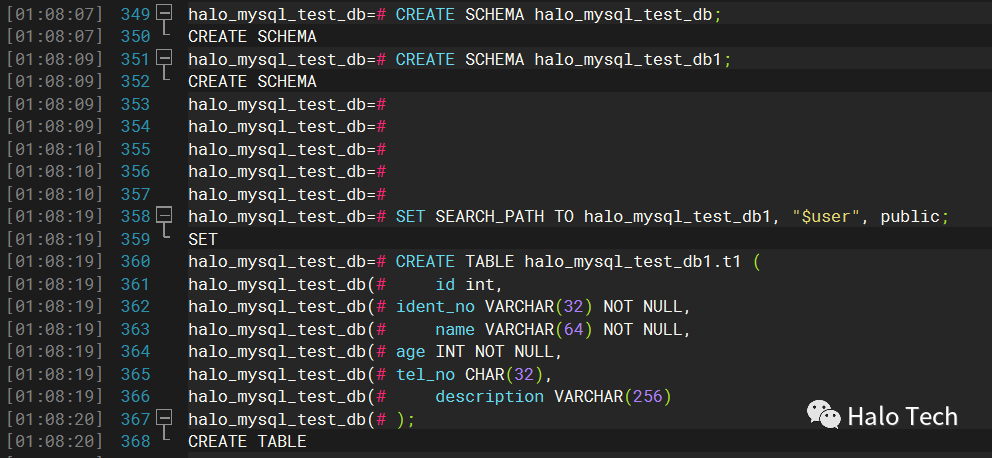Click the "$user" string on line 358
992x458 pixels.
point(826,217)
